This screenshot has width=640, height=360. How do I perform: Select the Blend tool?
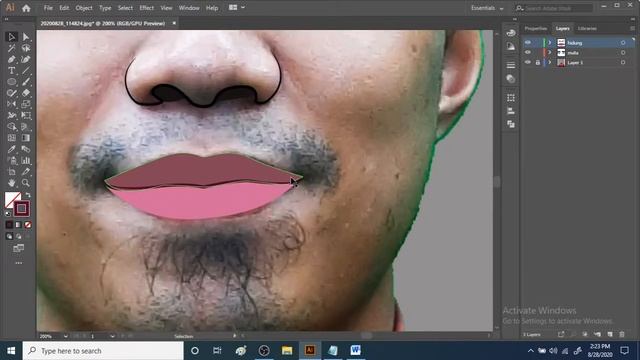pyautogui.click(x=26, y=149)
